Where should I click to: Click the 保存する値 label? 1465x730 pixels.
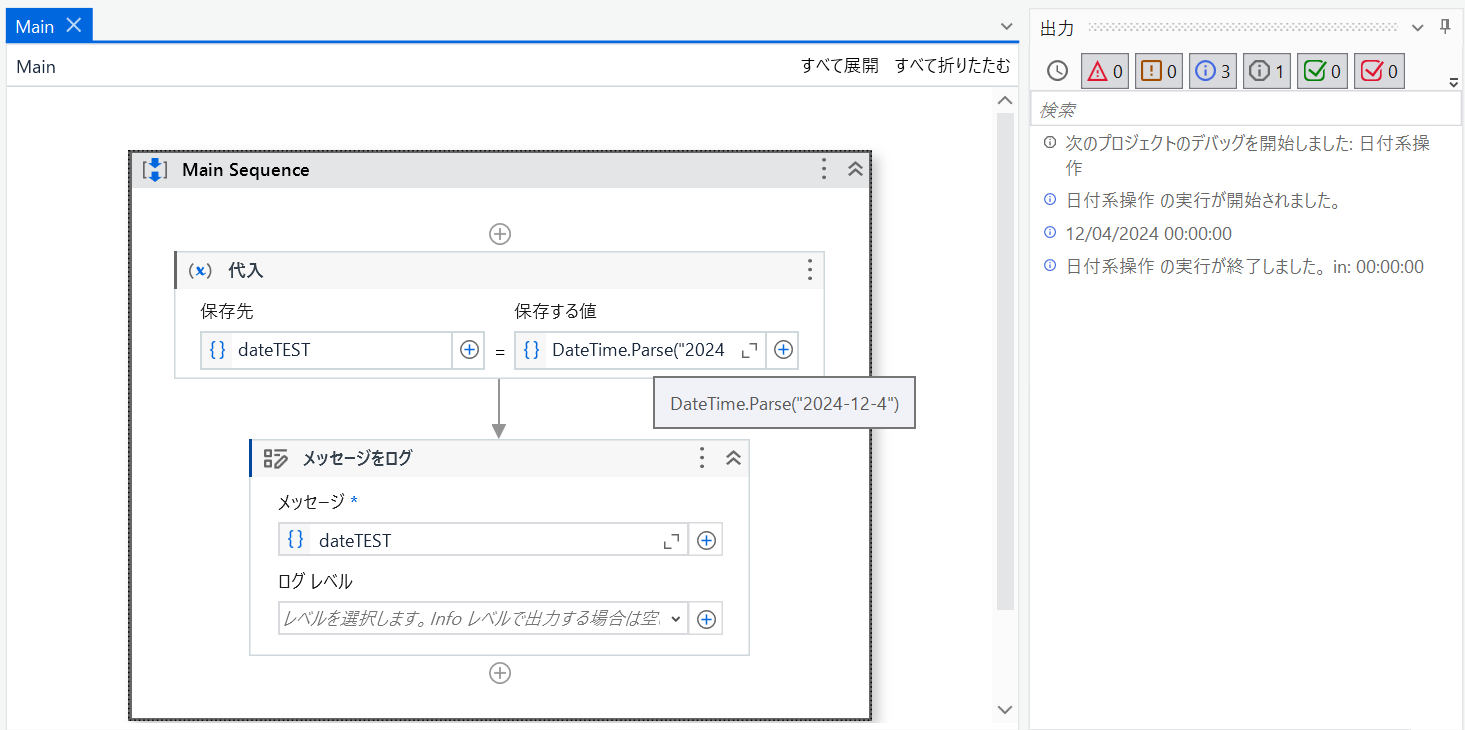(x=556, y=311)
